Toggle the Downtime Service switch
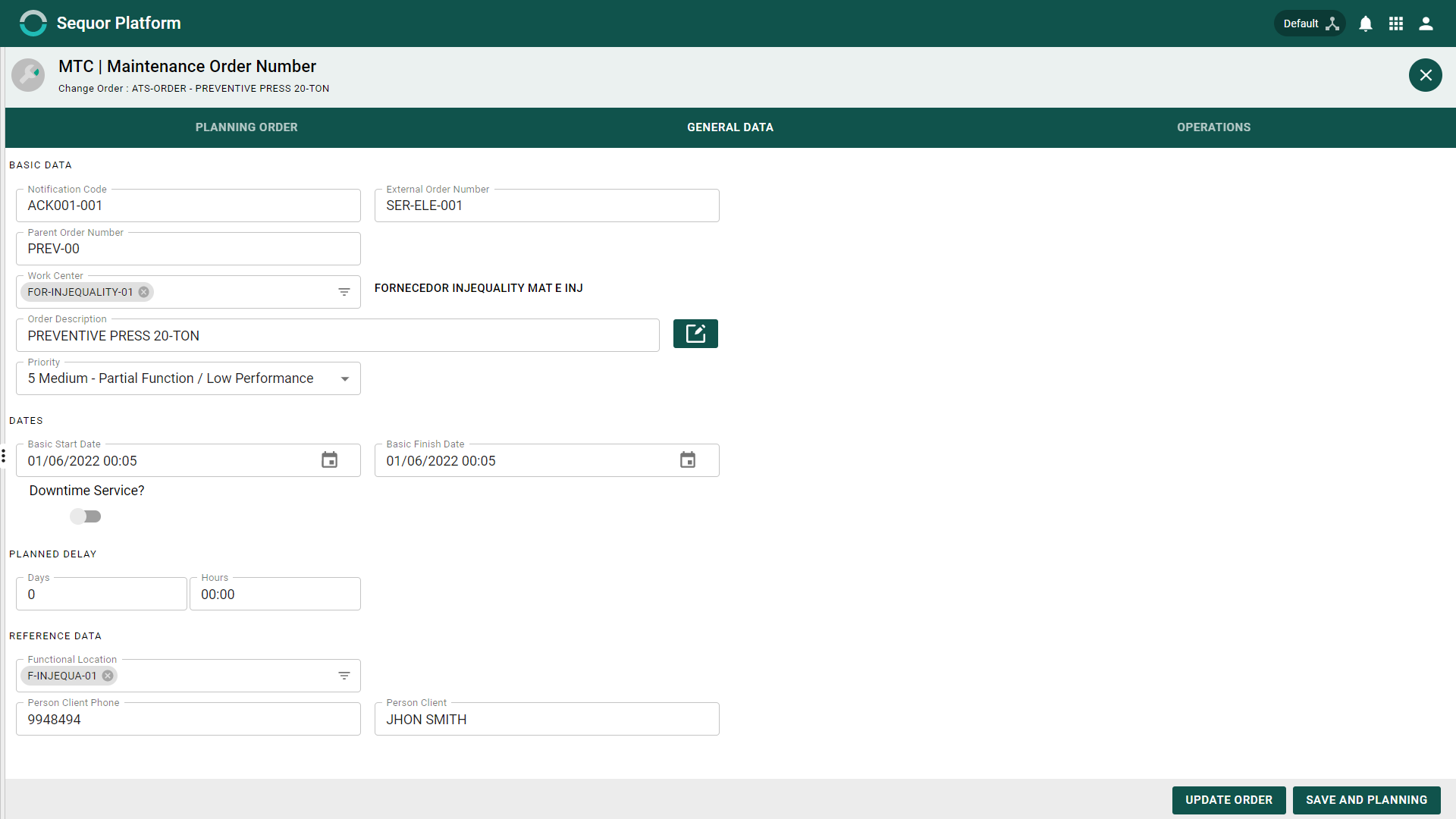Screen dimensions: 1456x819 click(86, 516)
